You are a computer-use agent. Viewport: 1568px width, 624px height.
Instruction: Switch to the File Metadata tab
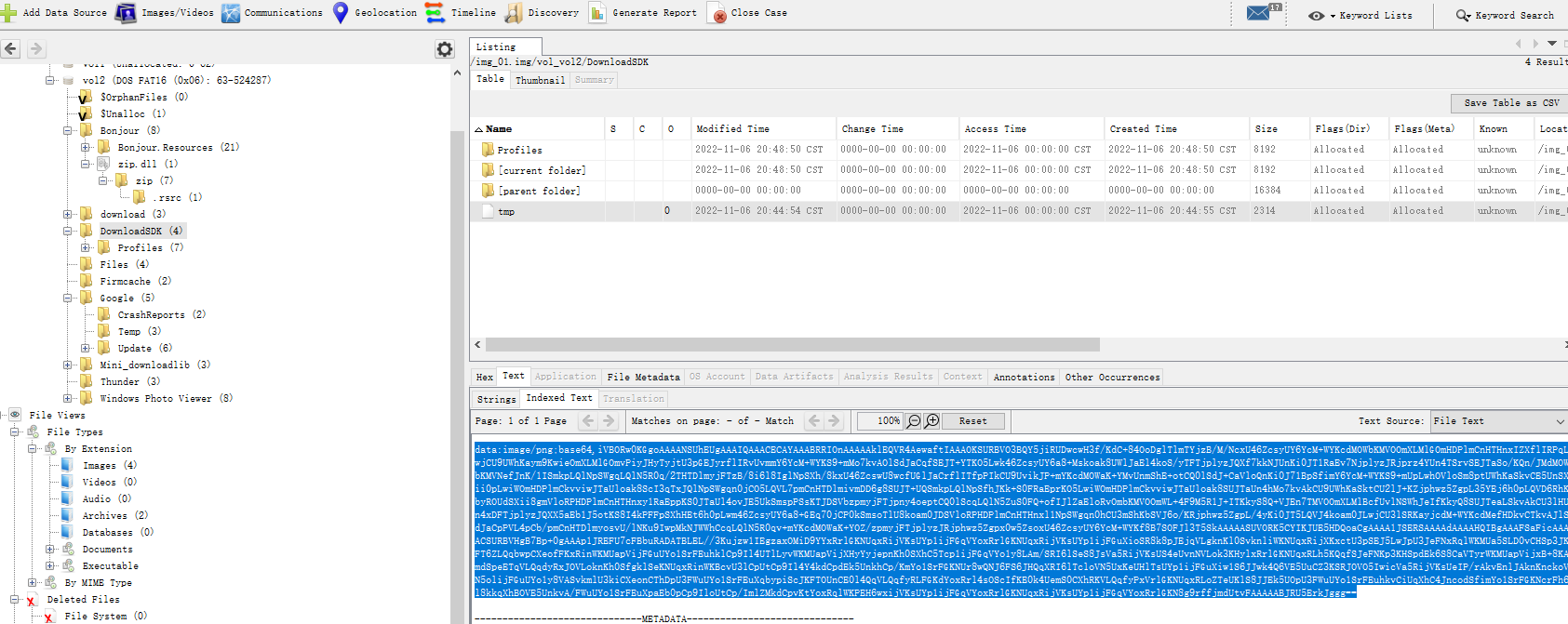click(x=643, y=377)
